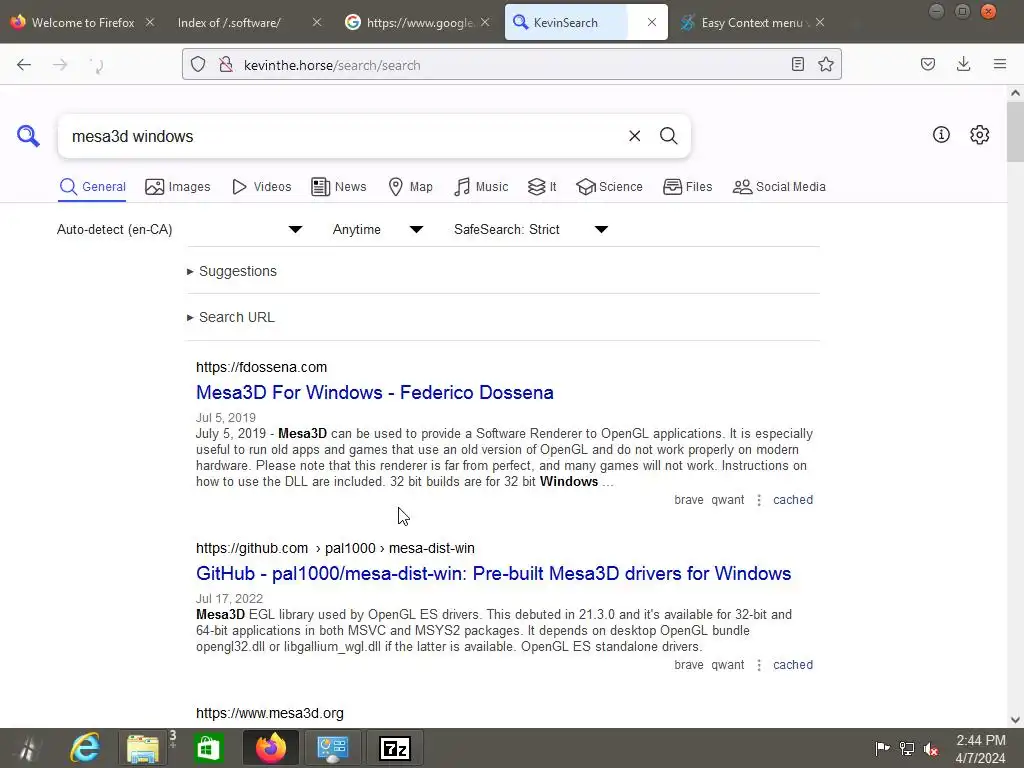Switch to the Files category
Screen dimensions: 1024x768
pyautogui.click(x=687, y=187)
